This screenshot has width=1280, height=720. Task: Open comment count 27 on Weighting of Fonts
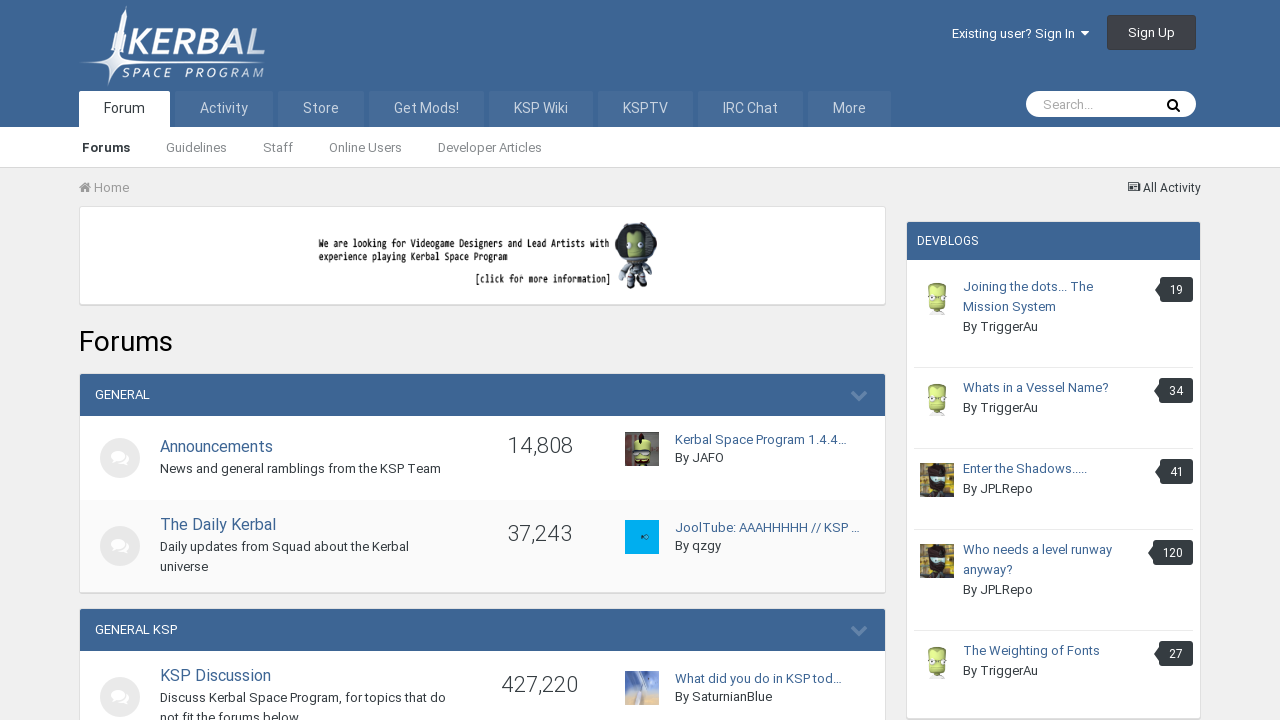1176,654
